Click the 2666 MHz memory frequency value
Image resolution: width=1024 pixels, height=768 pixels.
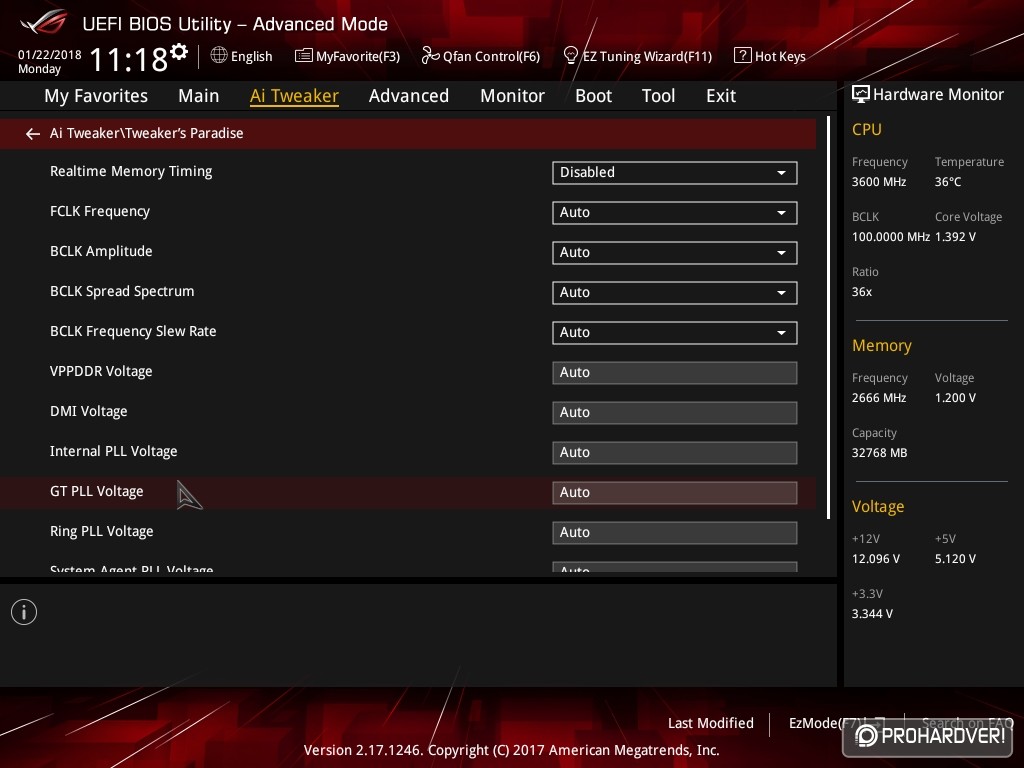point(879,398)
